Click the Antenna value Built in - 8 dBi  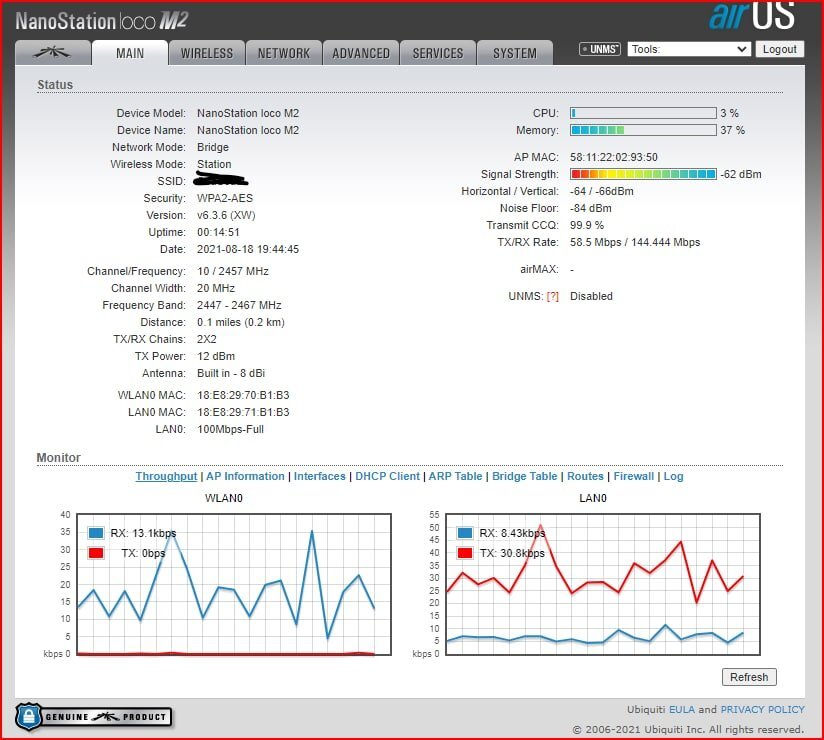click(x=231, y=373)
